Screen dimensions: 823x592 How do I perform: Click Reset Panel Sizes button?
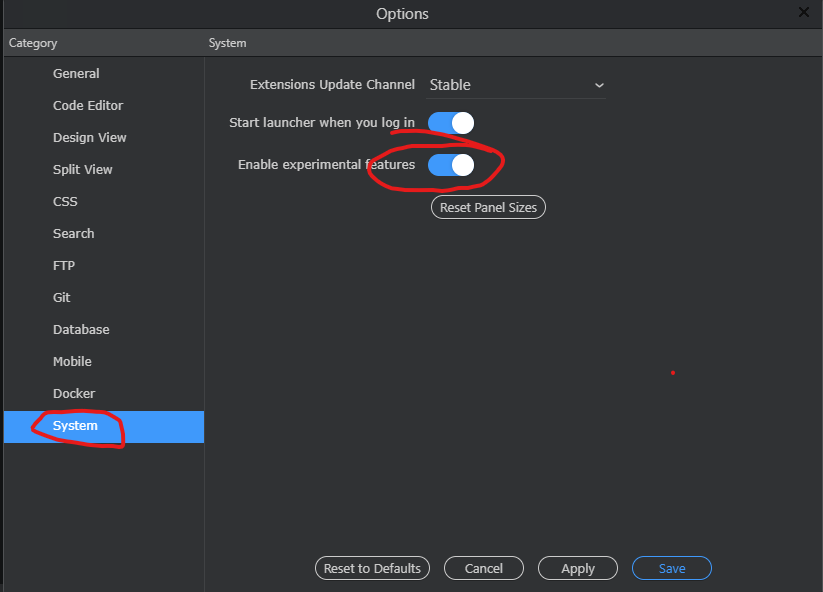click(488, 207)
